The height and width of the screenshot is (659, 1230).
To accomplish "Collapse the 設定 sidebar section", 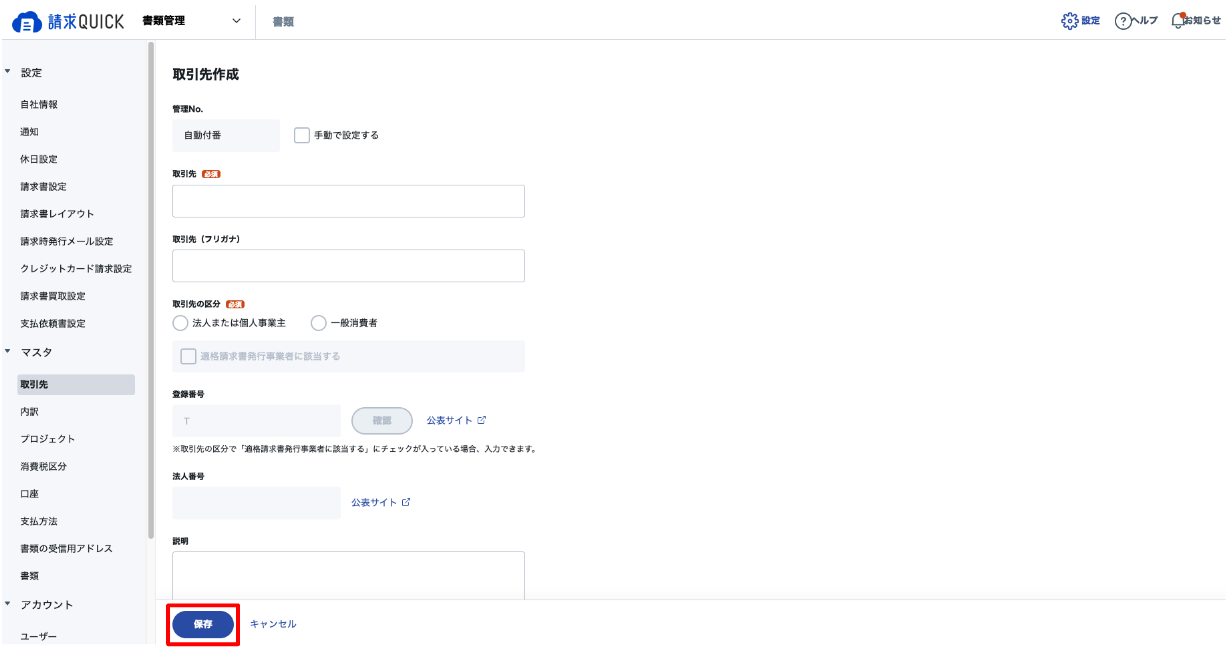I will (x=8, y=72).
